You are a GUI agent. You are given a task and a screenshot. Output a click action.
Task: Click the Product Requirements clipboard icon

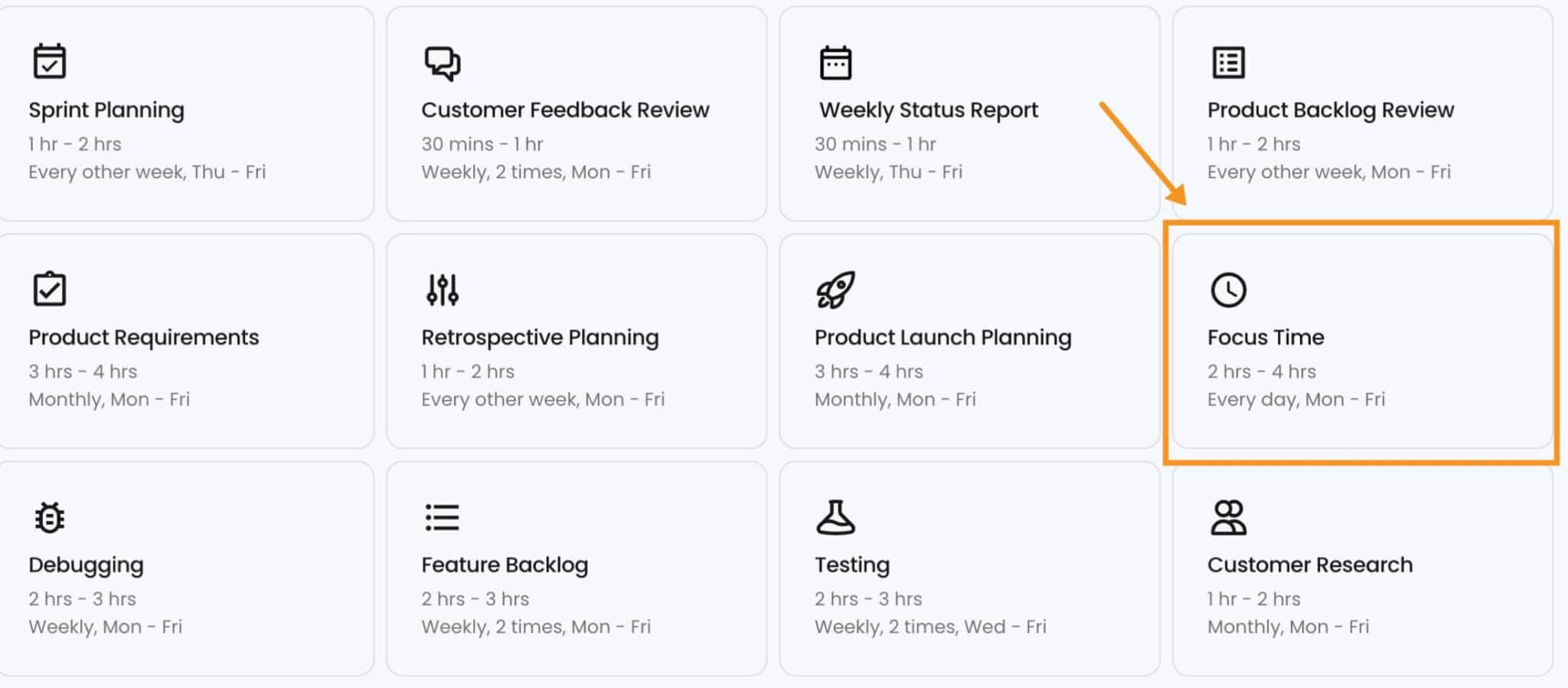(x=50, y=289)
